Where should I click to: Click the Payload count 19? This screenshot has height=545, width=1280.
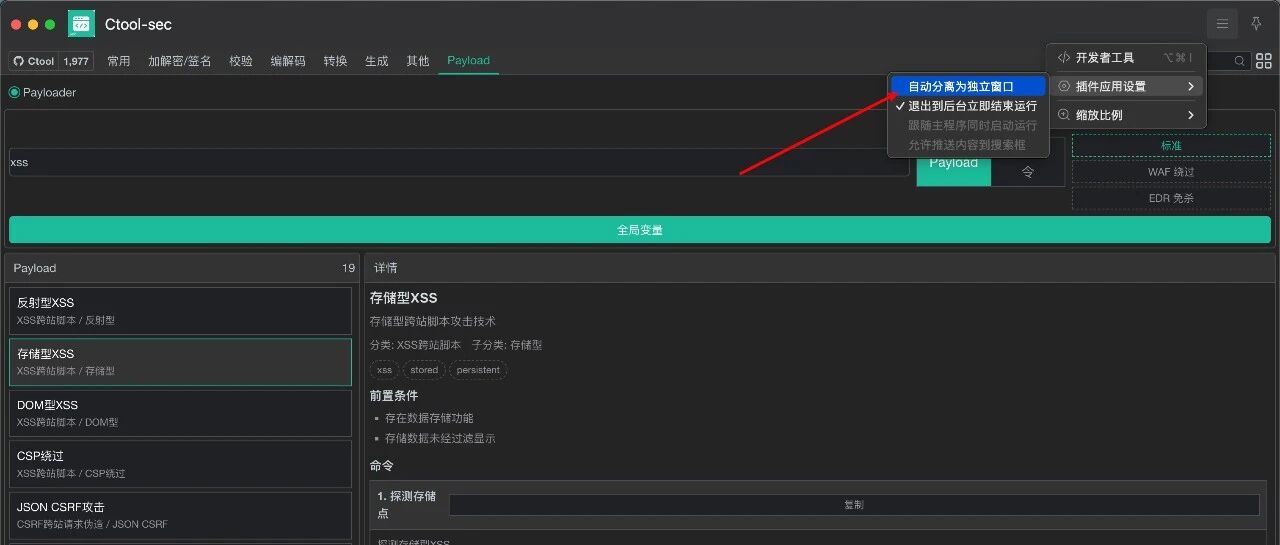[348, 268]
